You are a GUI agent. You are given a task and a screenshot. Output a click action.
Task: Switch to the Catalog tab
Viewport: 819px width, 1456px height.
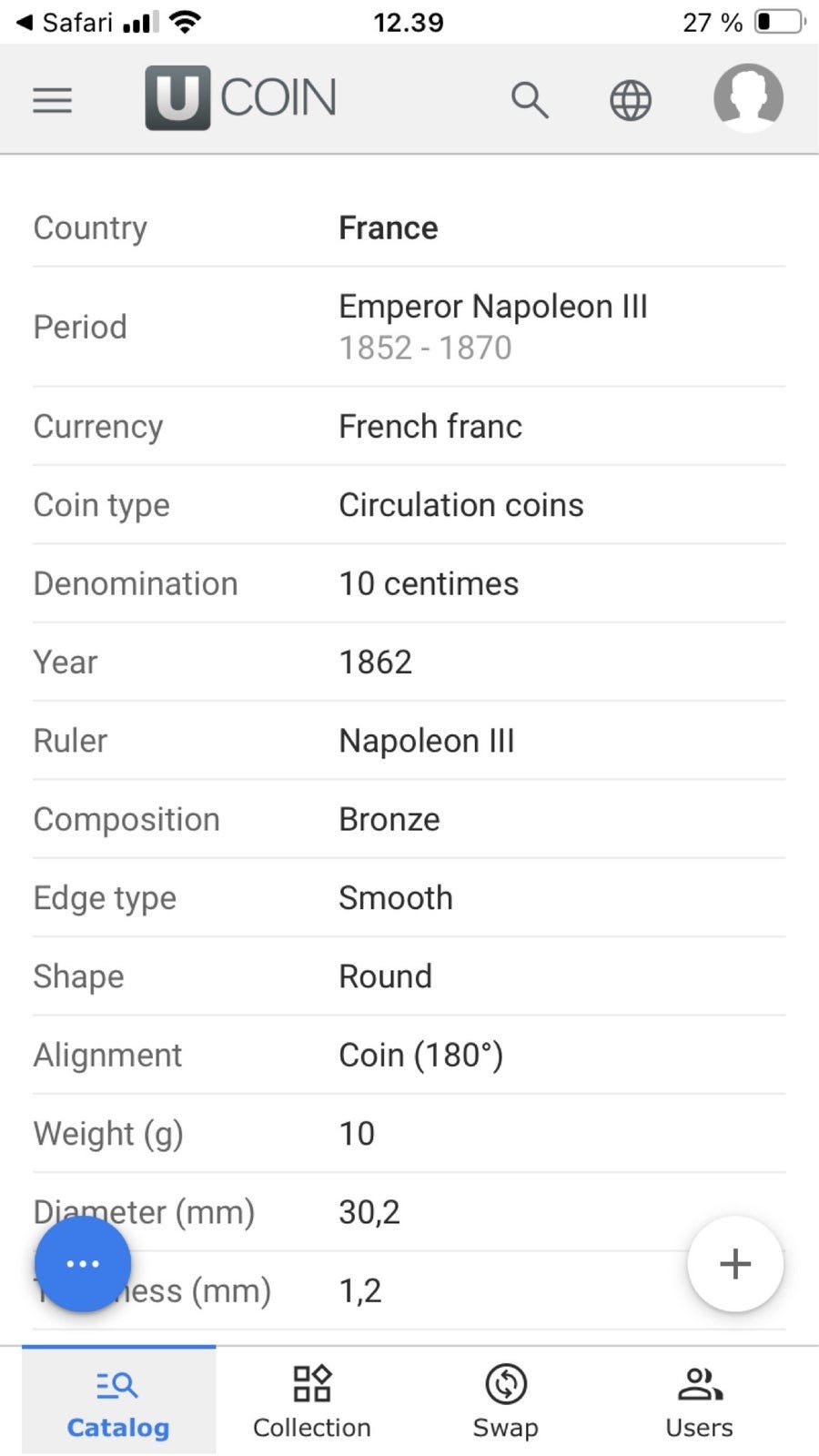118,1400
